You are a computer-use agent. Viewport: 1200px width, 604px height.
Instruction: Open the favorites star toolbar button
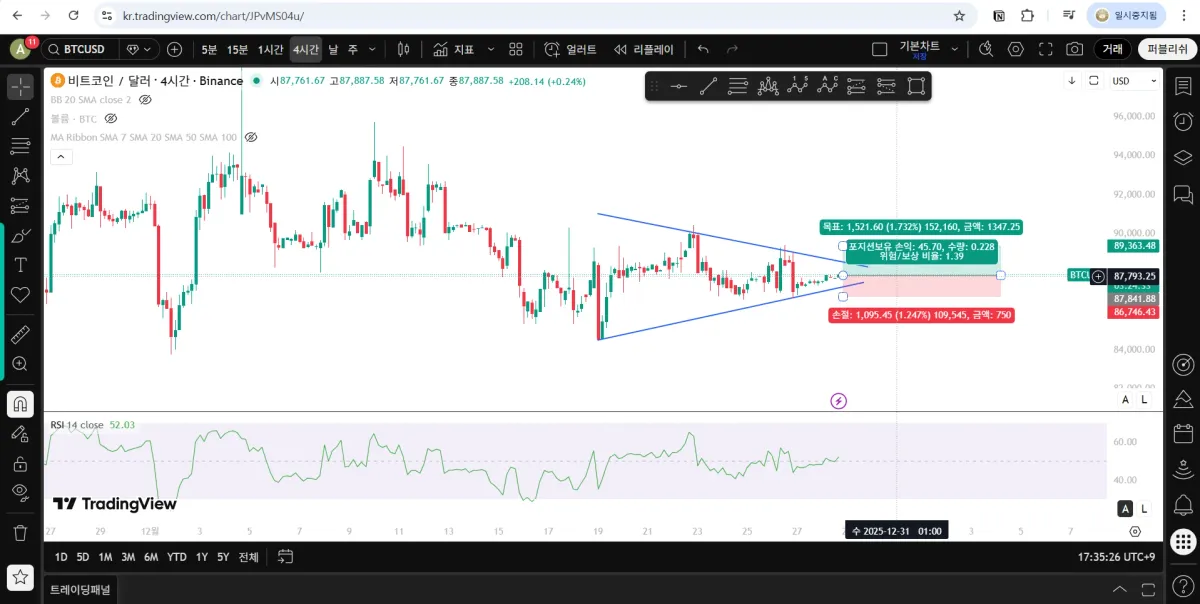20,577
